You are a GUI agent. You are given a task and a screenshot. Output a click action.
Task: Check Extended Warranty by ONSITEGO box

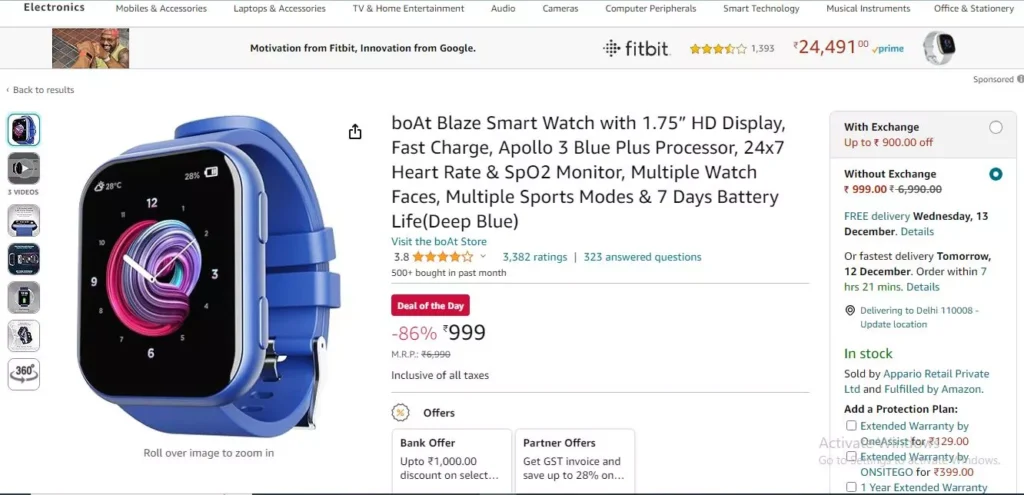point(851,456)
